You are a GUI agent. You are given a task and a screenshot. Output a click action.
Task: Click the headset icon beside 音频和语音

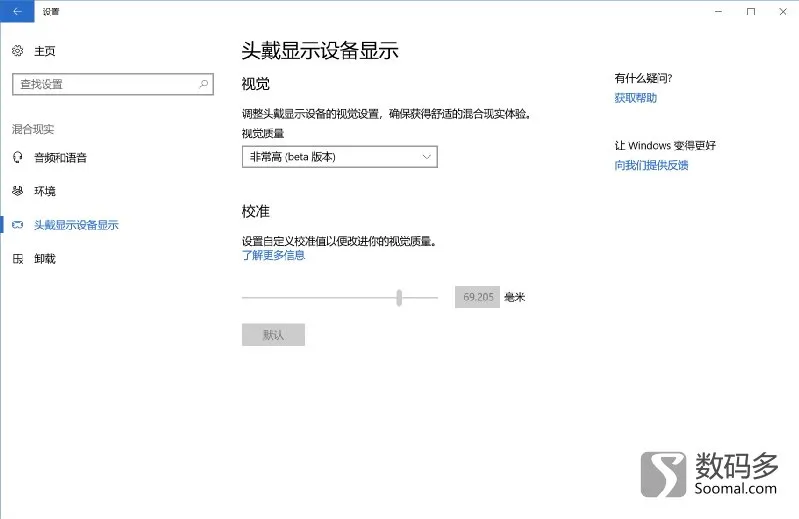[18, 157]
